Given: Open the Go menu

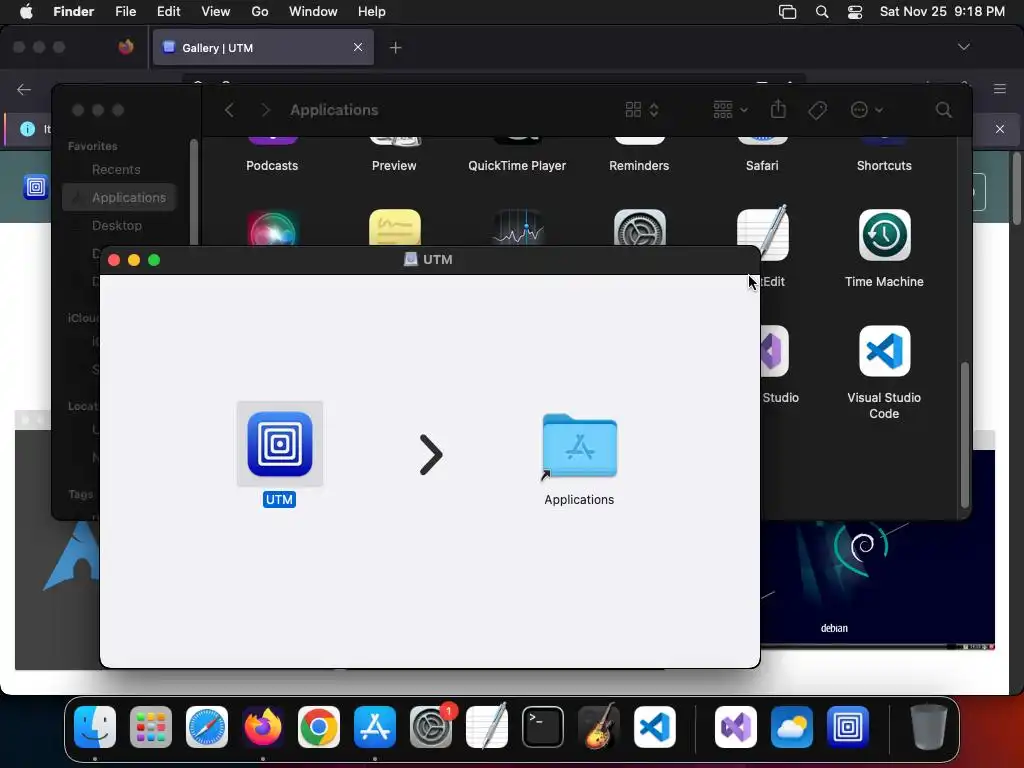Looking at the screenshot, I should pos(260,12).
